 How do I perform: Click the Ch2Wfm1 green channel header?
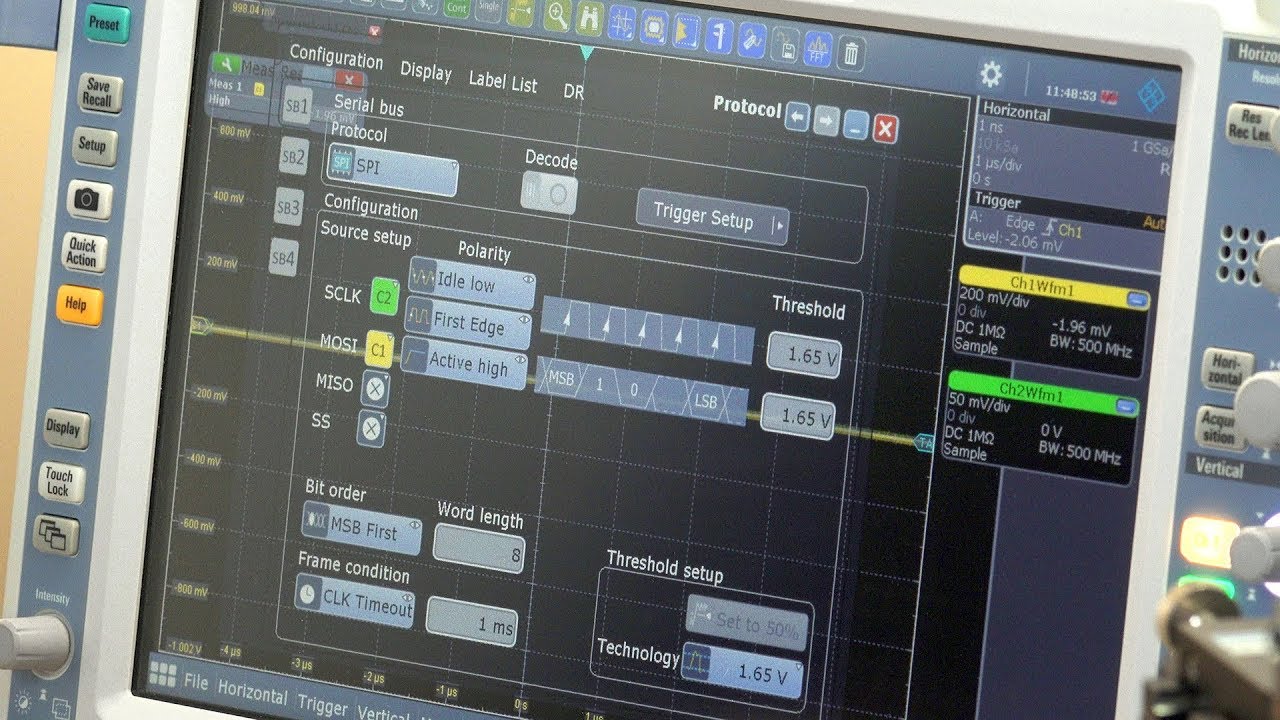point(1042,393)
